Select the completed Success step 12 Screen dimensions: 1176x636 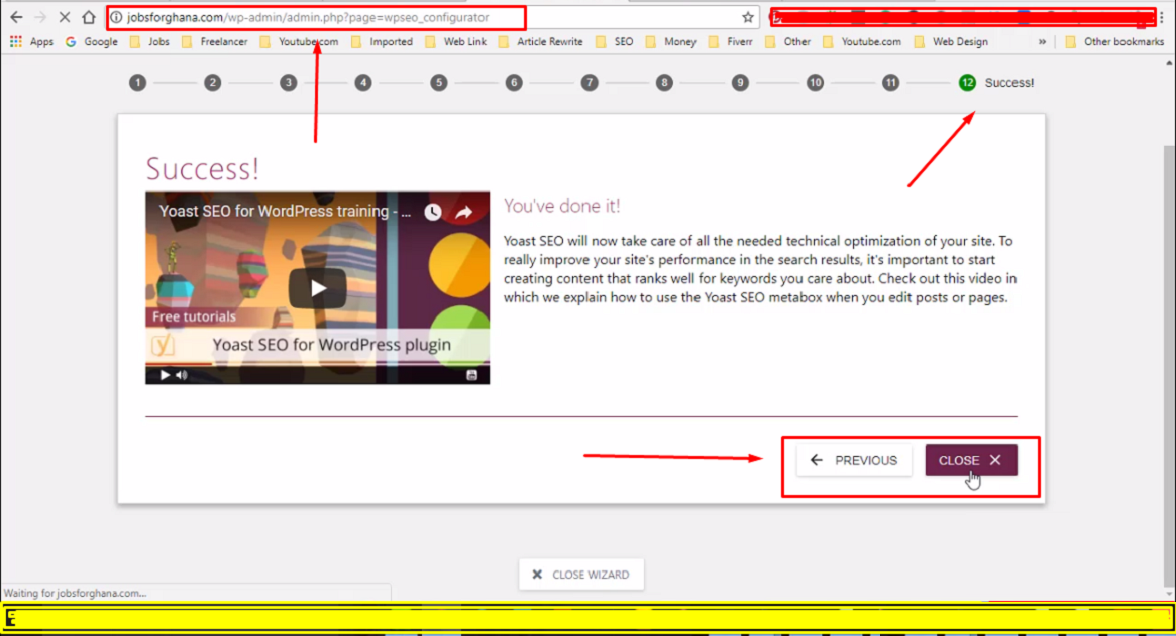966,83
